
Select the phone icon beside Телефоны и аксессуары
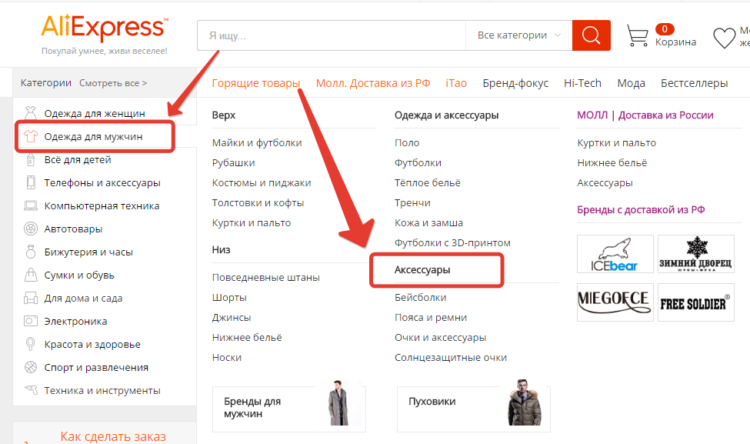[x=31, y=182]
